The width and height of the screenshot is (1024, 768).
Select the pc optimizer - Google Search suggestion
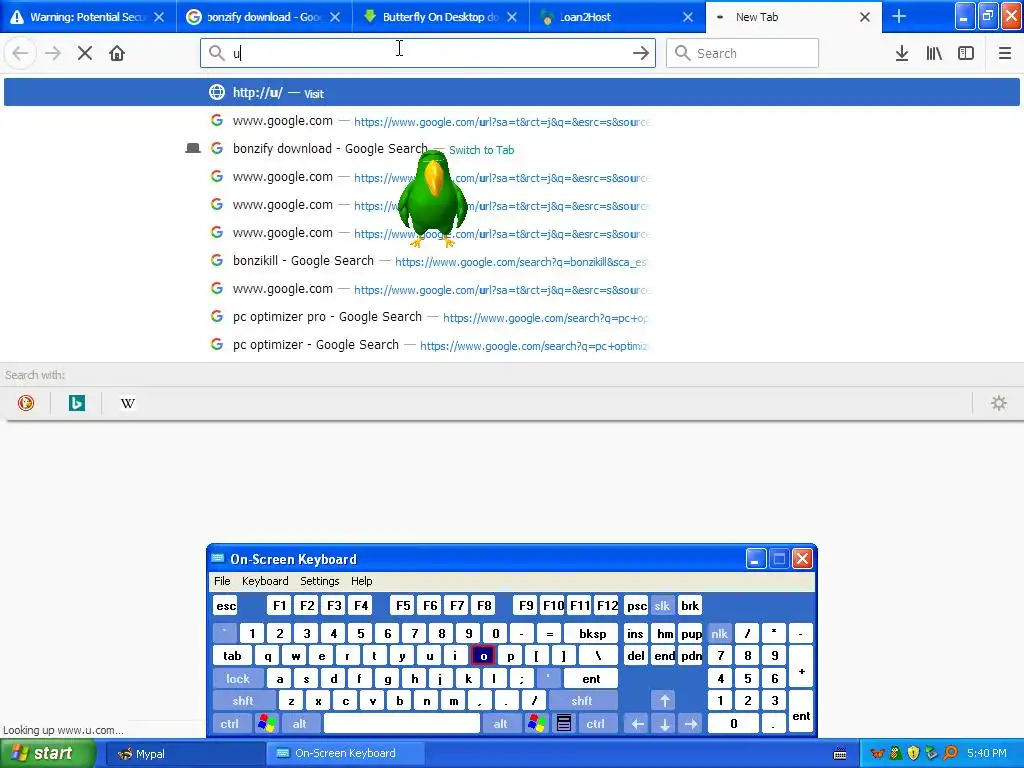tap(511, 345)
